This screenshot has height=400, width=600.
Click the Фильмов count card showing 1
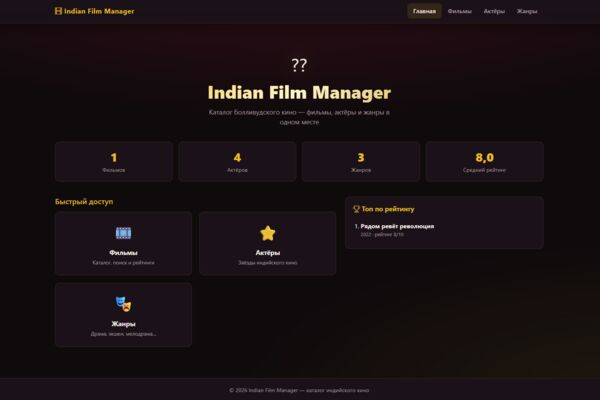114,162
